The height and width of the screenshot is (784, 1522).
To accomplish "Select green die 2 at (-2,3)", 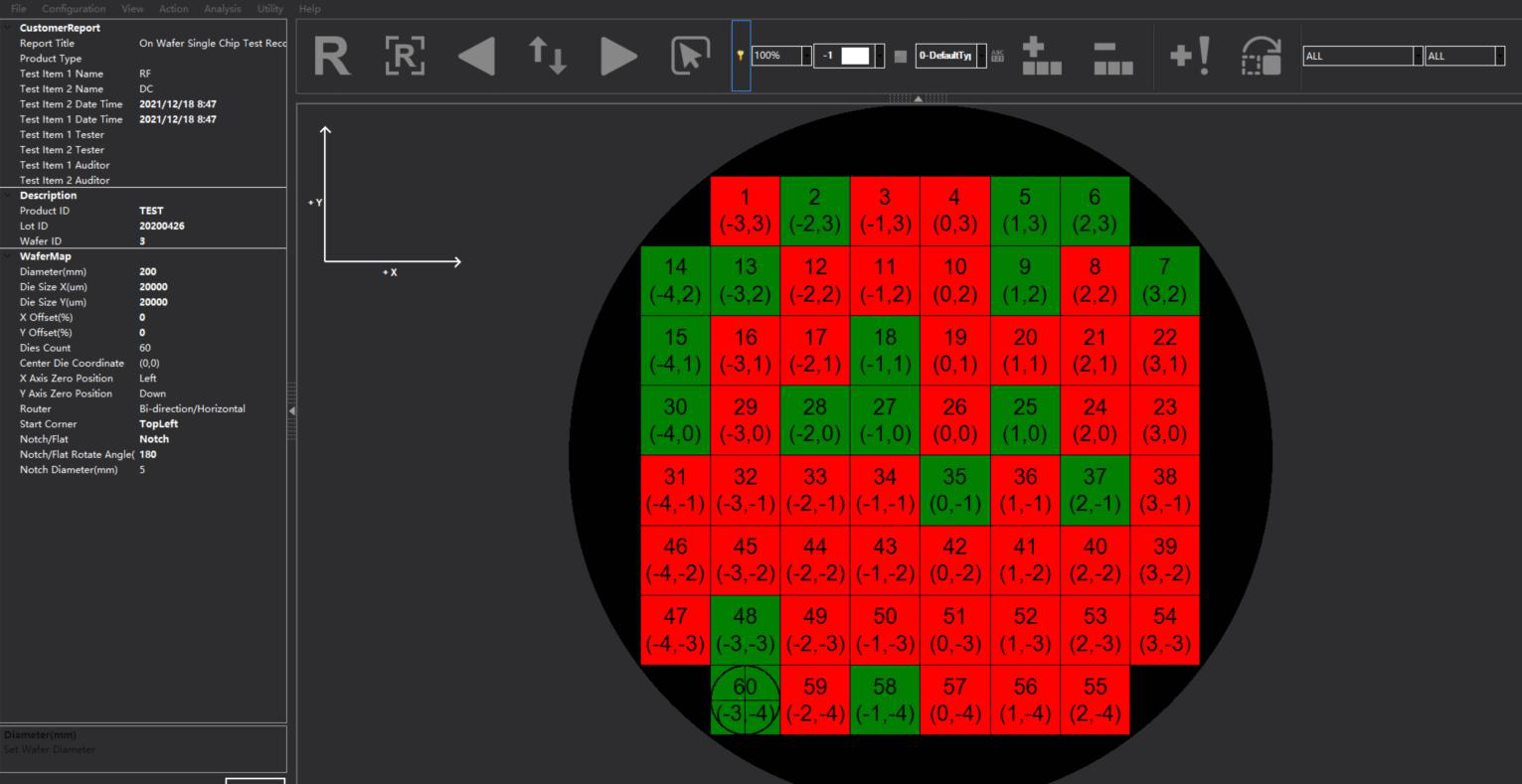I will pyautogui.click(x=815, y=211).
